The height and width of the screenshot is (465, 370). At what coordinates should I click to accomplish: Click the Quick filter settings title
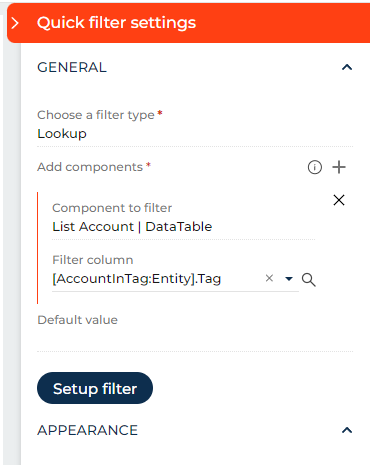pos(116,23)
